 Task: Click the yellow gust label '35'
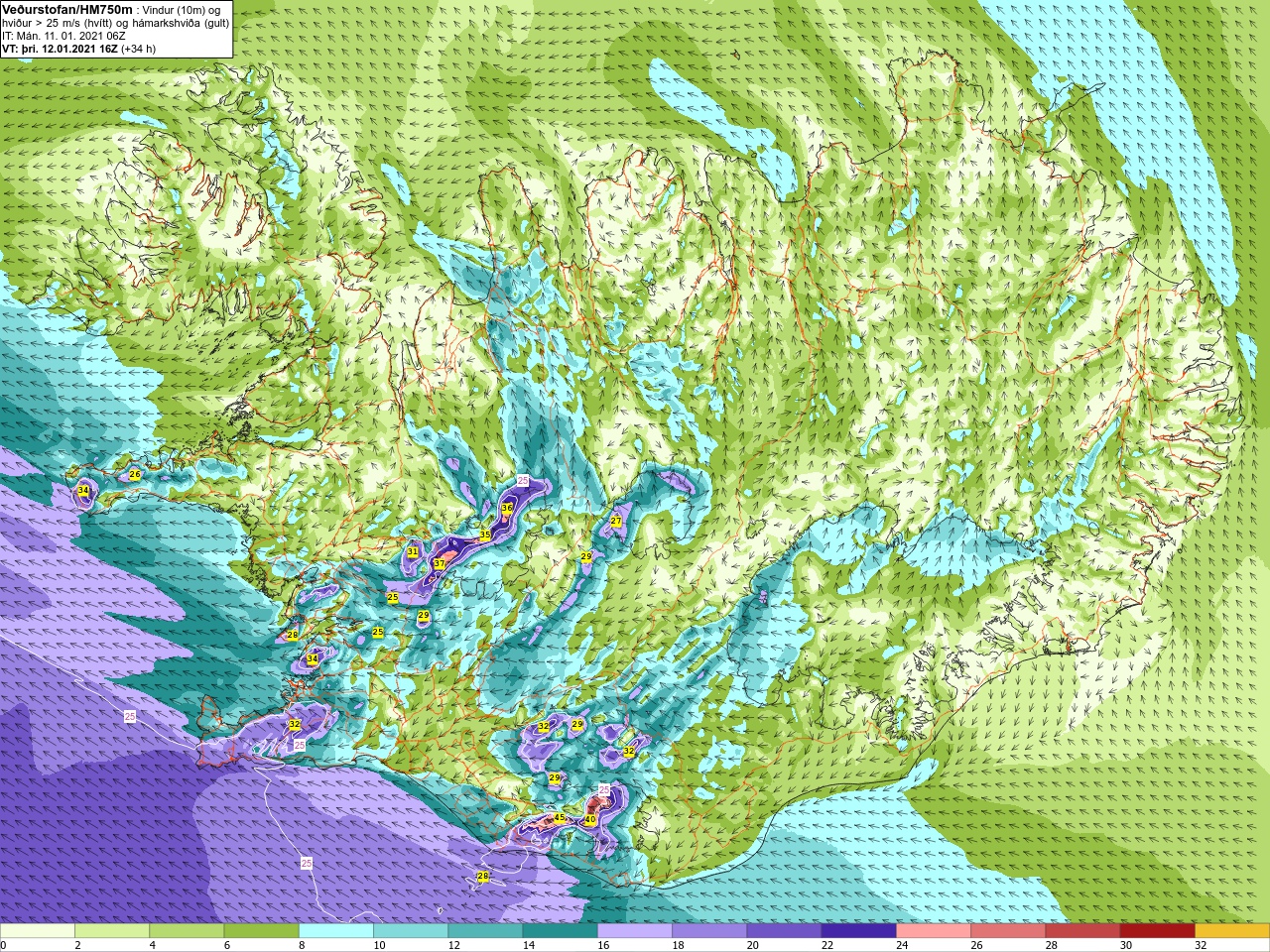coord(485,535)
